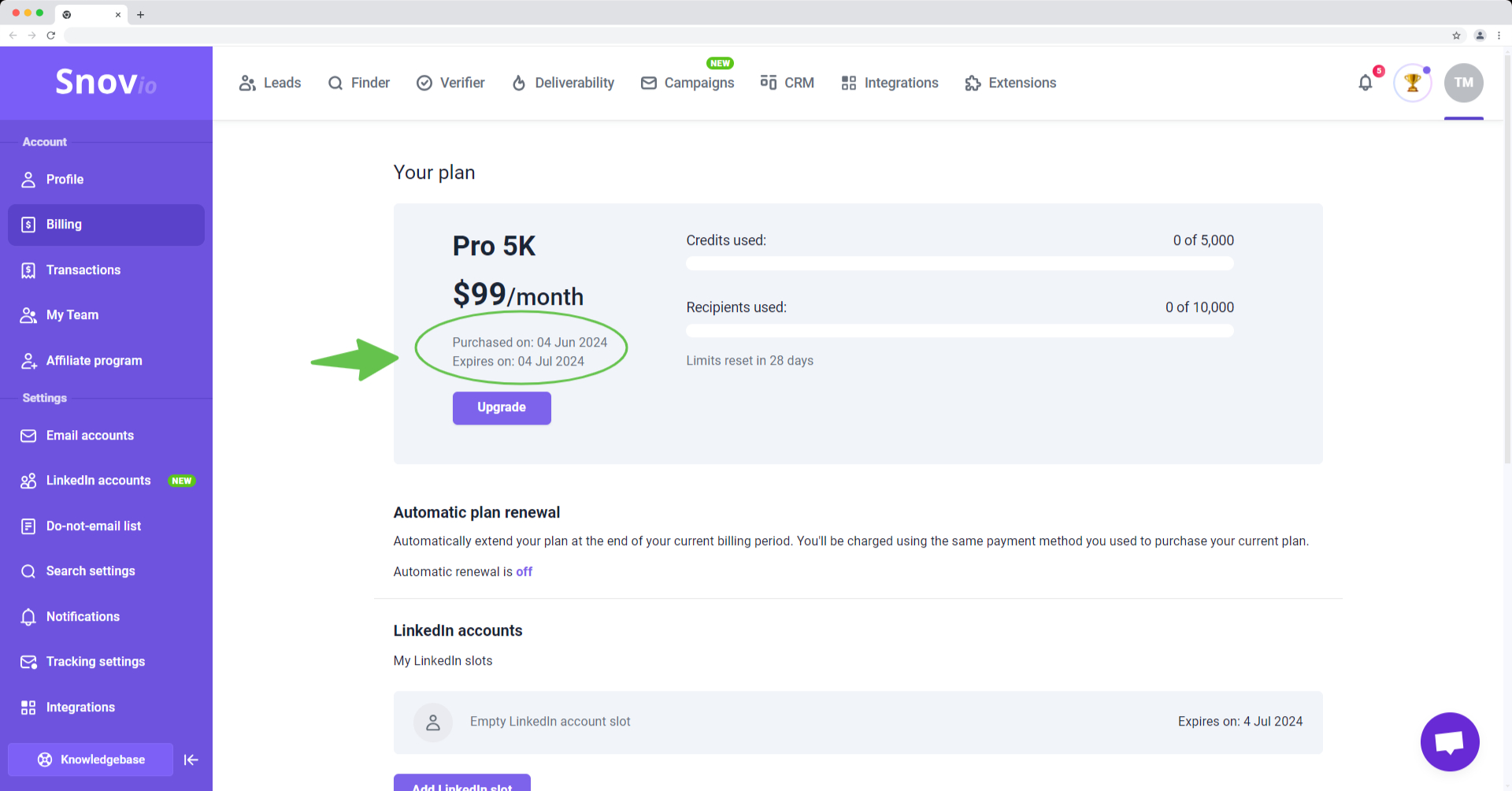Click the Campaigns envelope icon

pos(649,83)
